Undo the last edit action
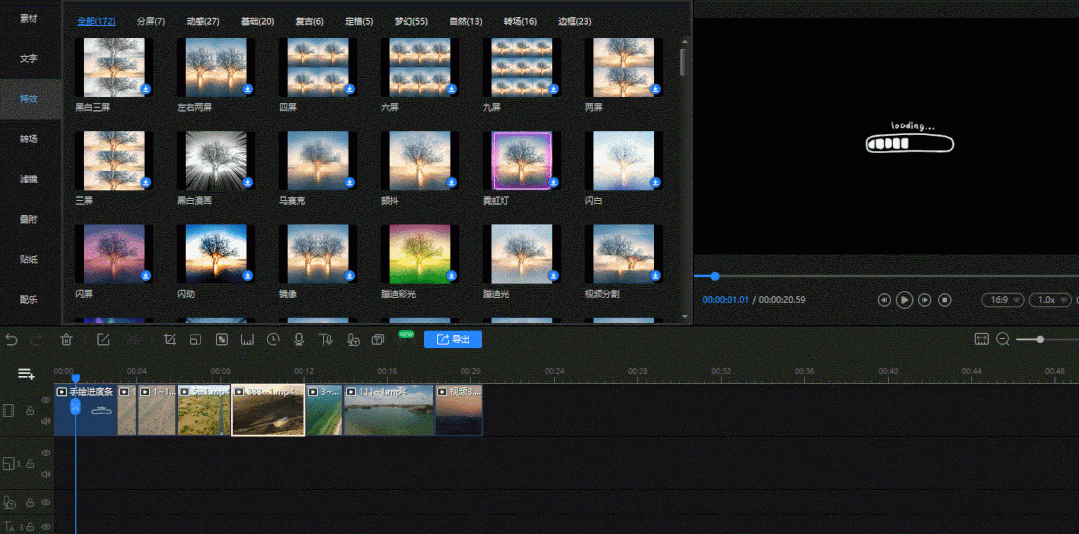The width and height of the screenshot is (1079, 534). click(11, 339)
